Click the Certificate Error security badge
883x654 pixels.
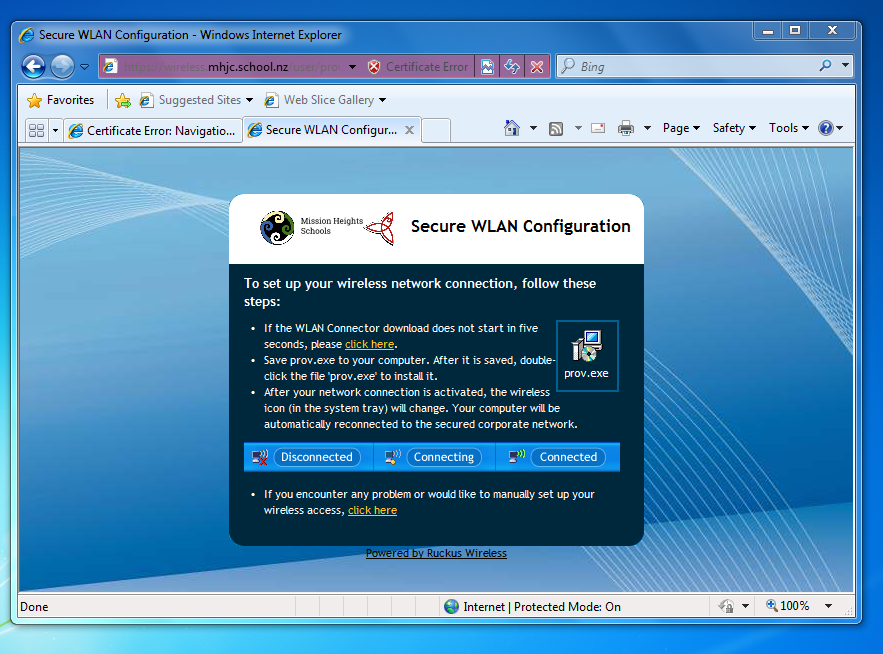tap(417, 67)
